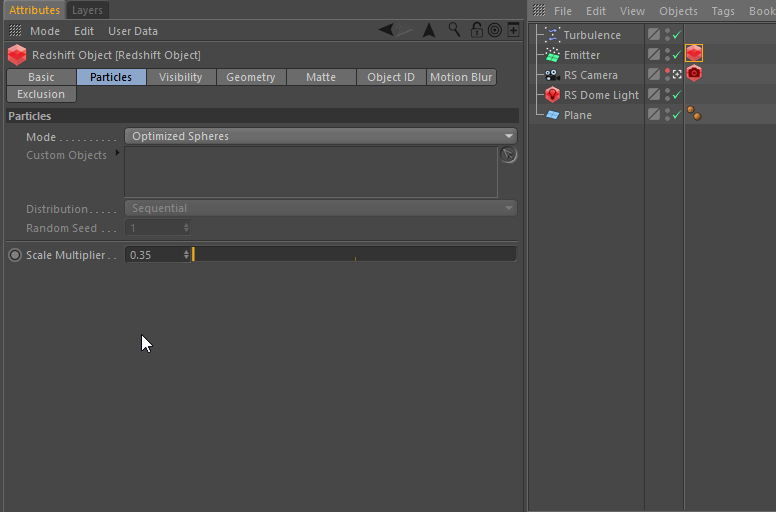This screenshot has height=512, width=776.
Task: Click the Random Seed stepper arrows
Action: pos(186,228)
